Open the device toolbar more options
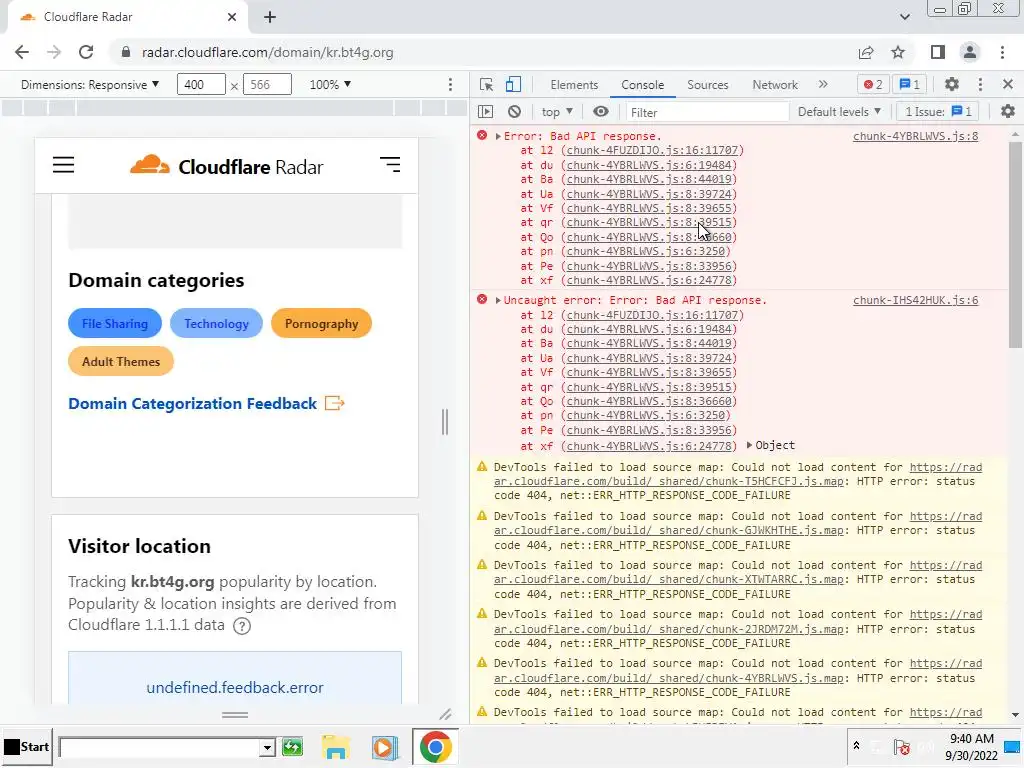Screen dimensions: 1024x768 pyautogui.click(x=450, y=85)
